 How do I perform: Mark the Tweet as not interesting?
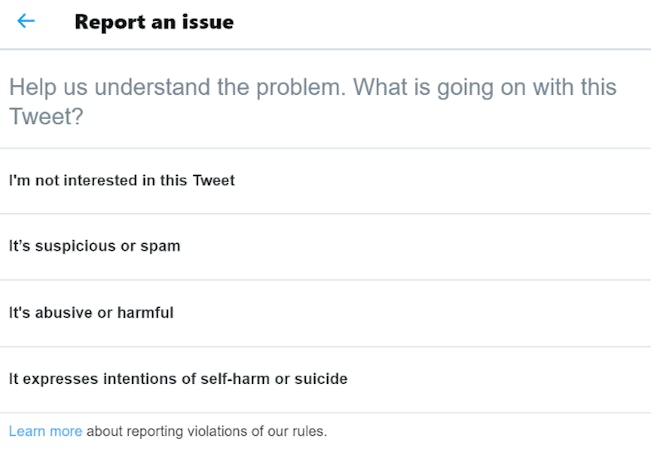point(122,181)
